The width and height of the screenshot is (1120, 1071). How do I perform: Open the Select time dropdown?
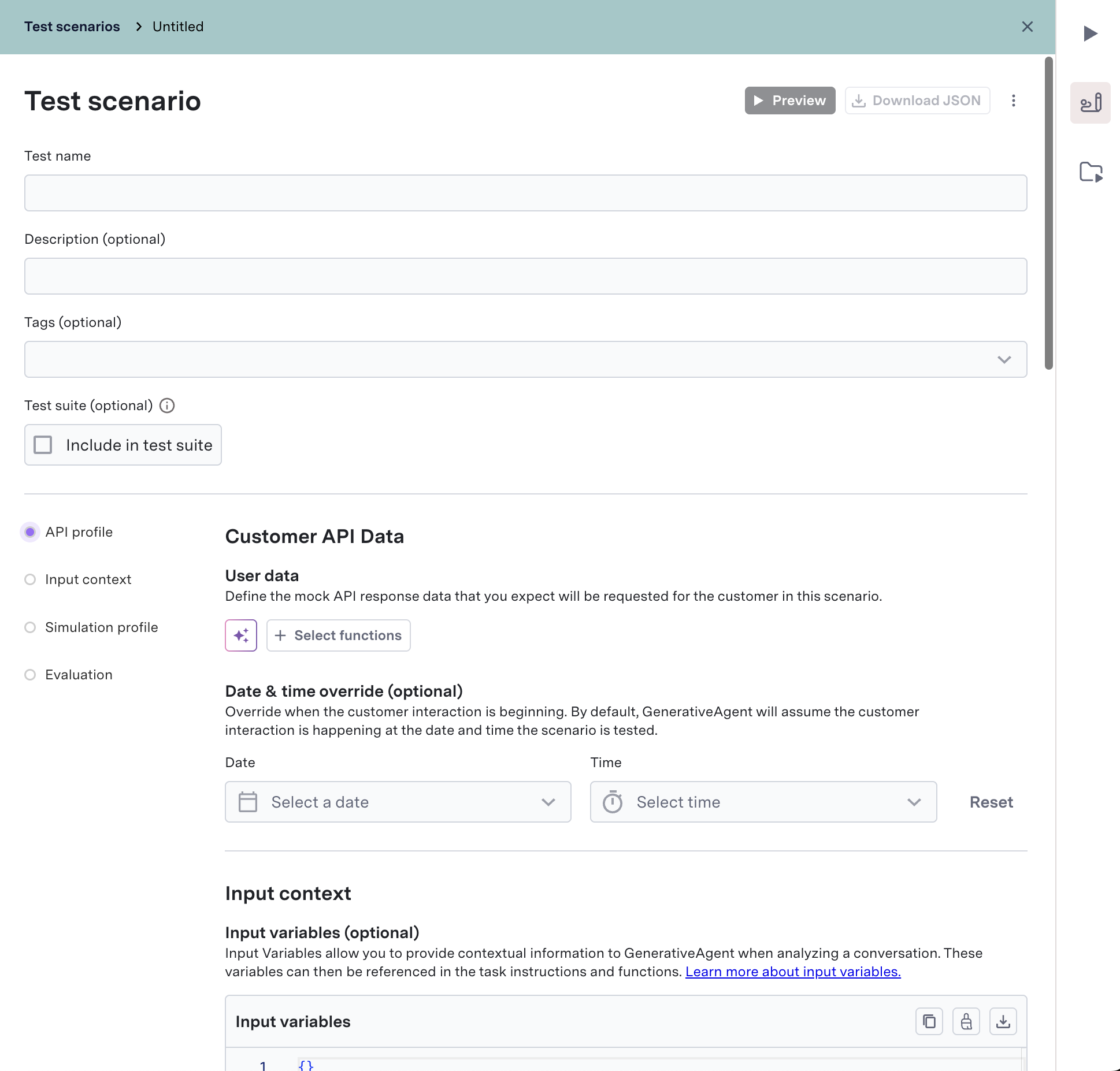tap(763, 802)
